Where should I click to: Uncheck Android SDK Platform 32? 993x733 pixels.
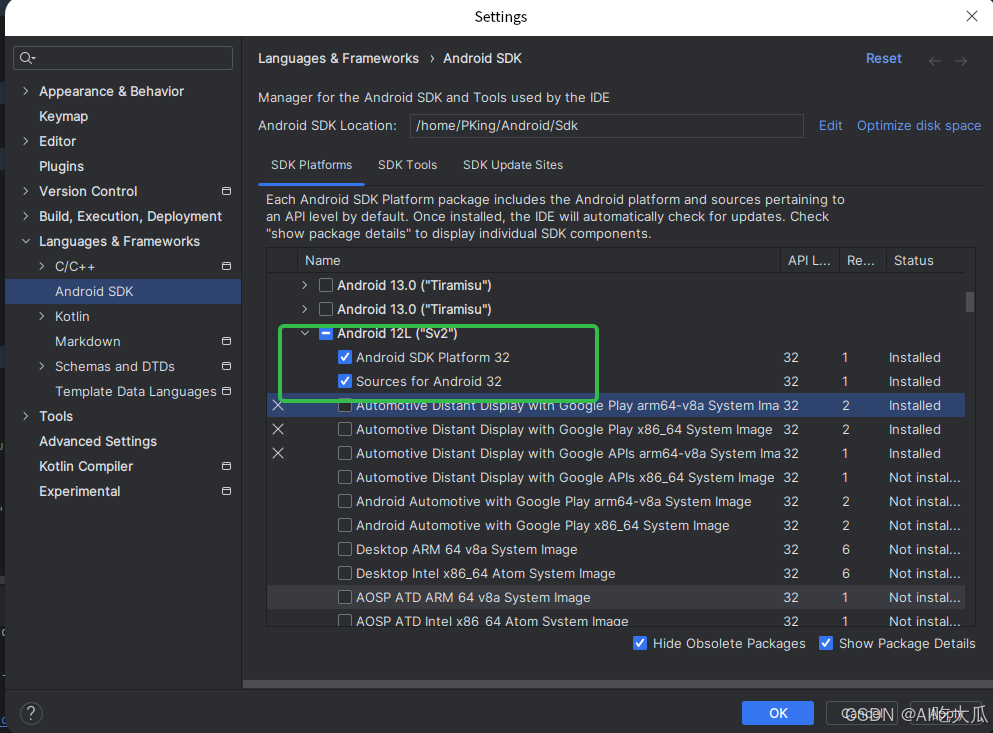(x=344, y=357)
